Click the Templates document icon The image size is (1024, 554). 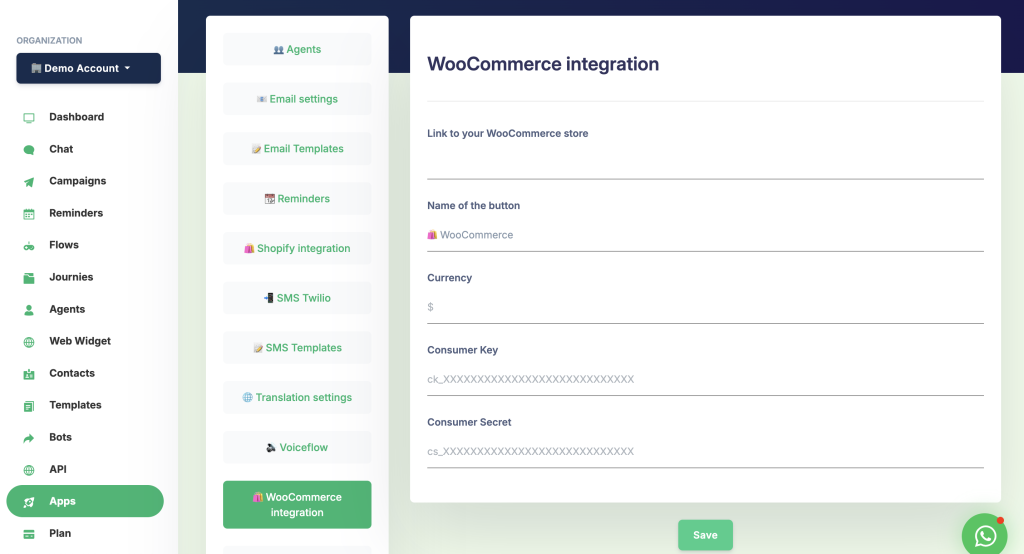pyautogui.click(x=29, y=406)
